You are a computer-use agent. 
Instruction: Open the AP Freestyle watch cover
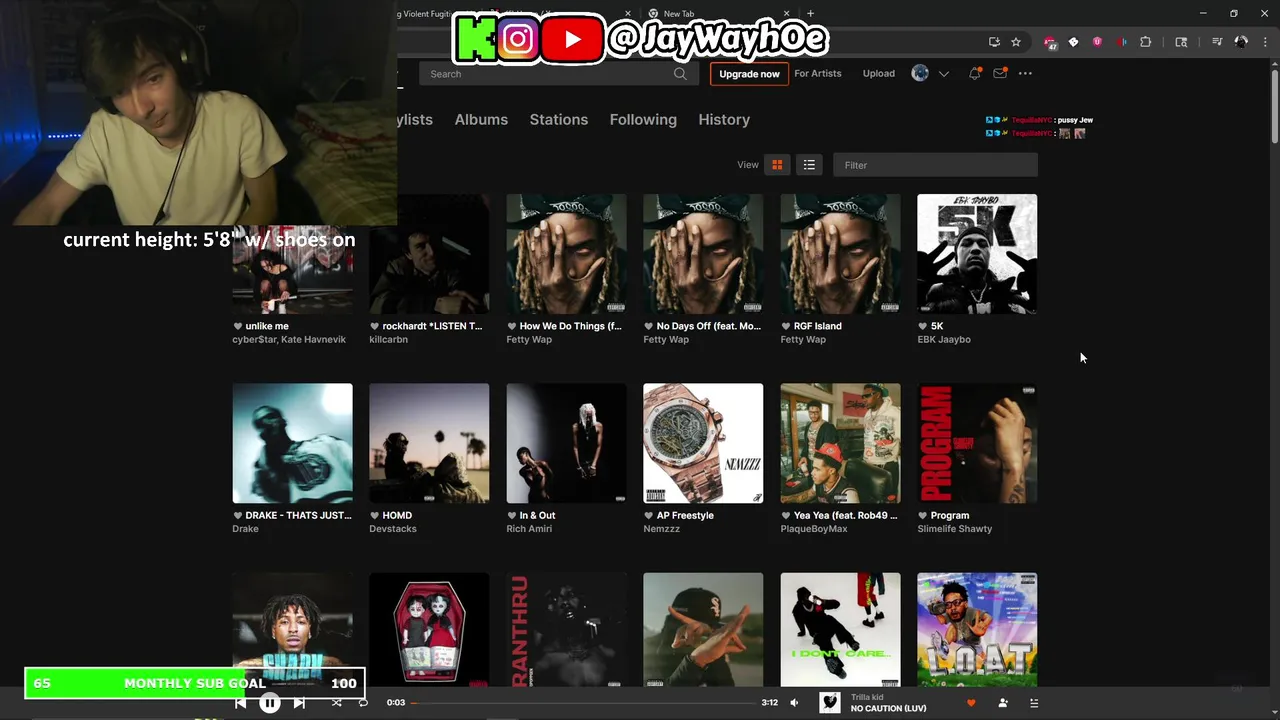(x=703, y=443)
